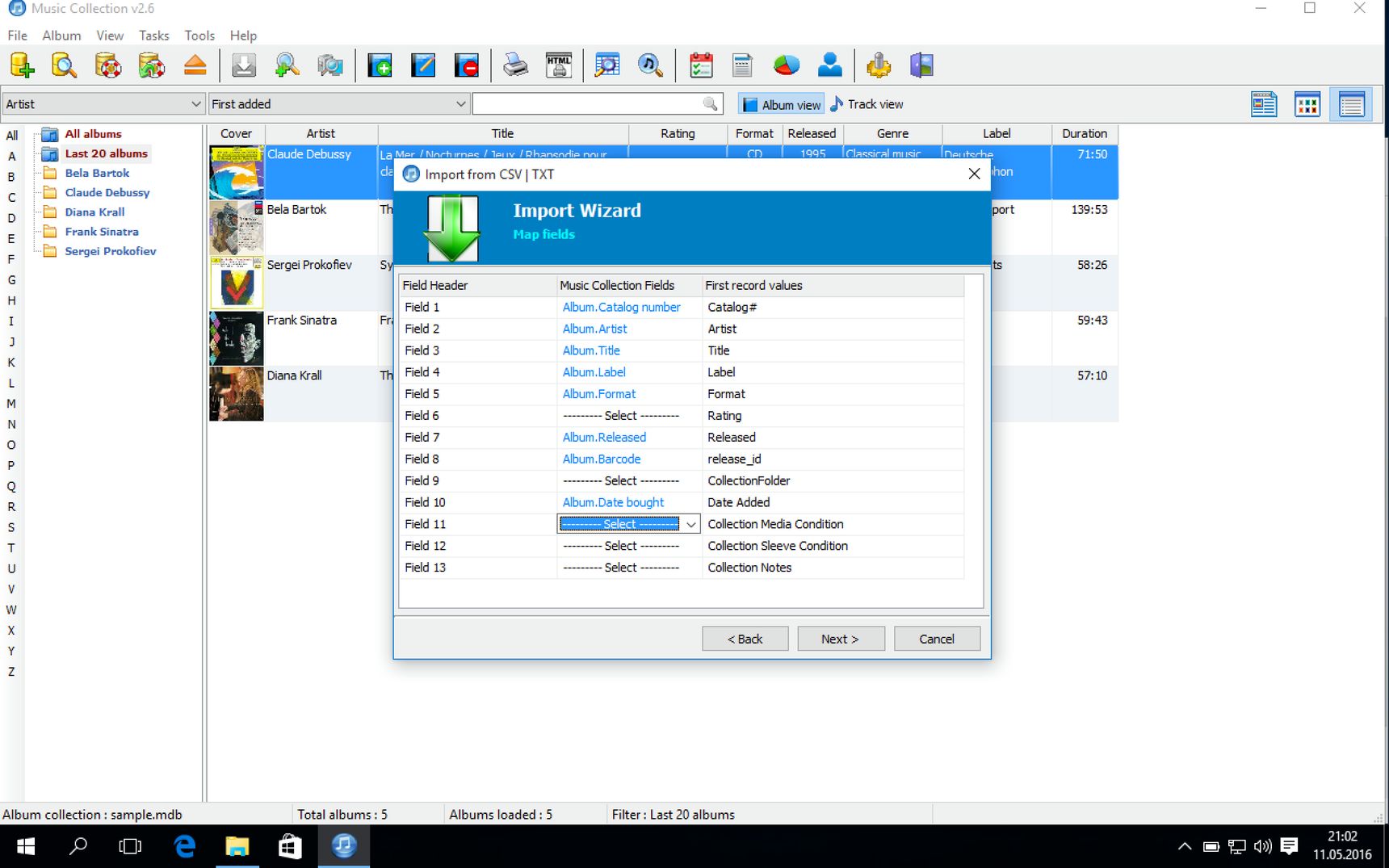Click the orange eject icon in toolbar
Image resolution: width=1389 pixels, height=868 pixels.
point(195,65)
